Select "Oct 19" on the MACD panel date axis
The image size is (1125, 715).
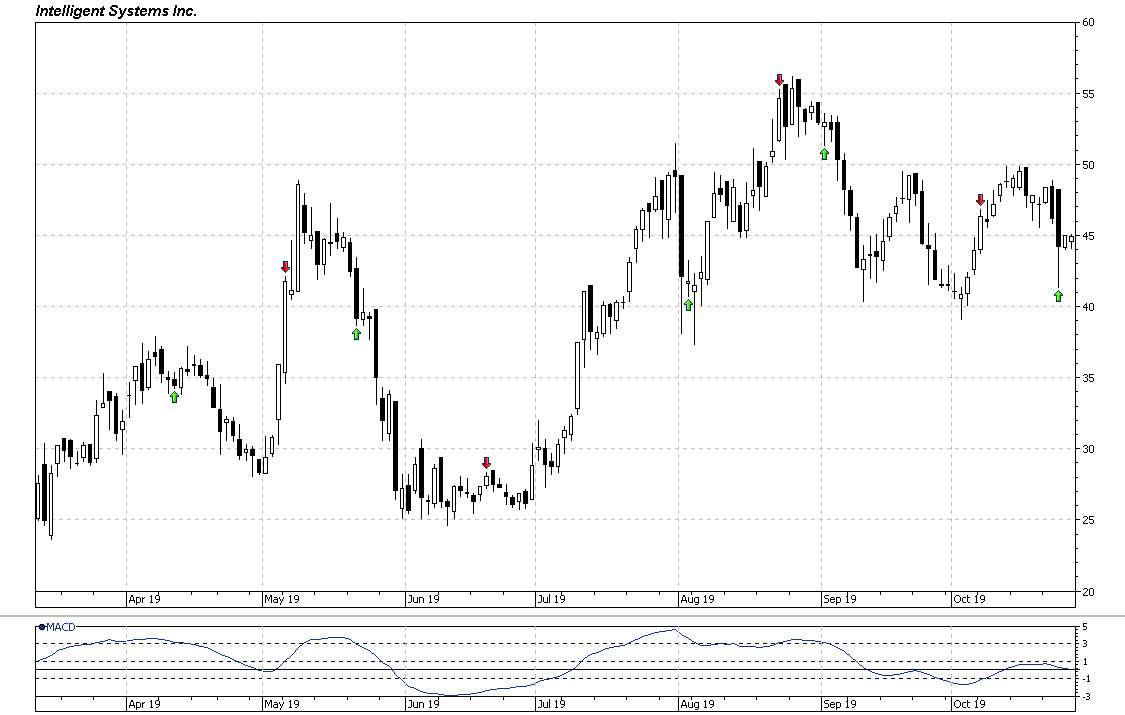tap(969, 704)
